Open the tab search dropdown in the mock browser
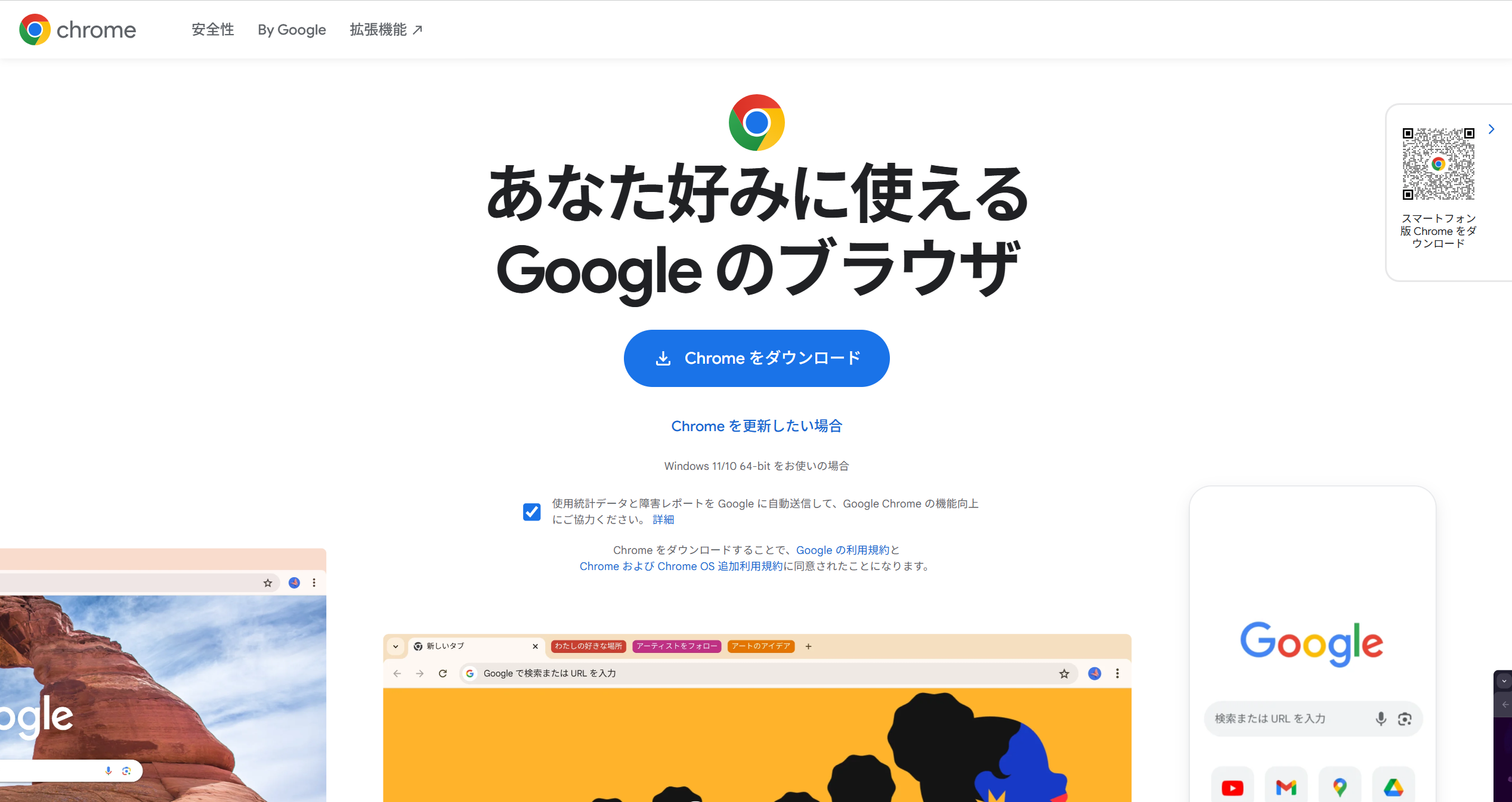 [x=395, y=646]
